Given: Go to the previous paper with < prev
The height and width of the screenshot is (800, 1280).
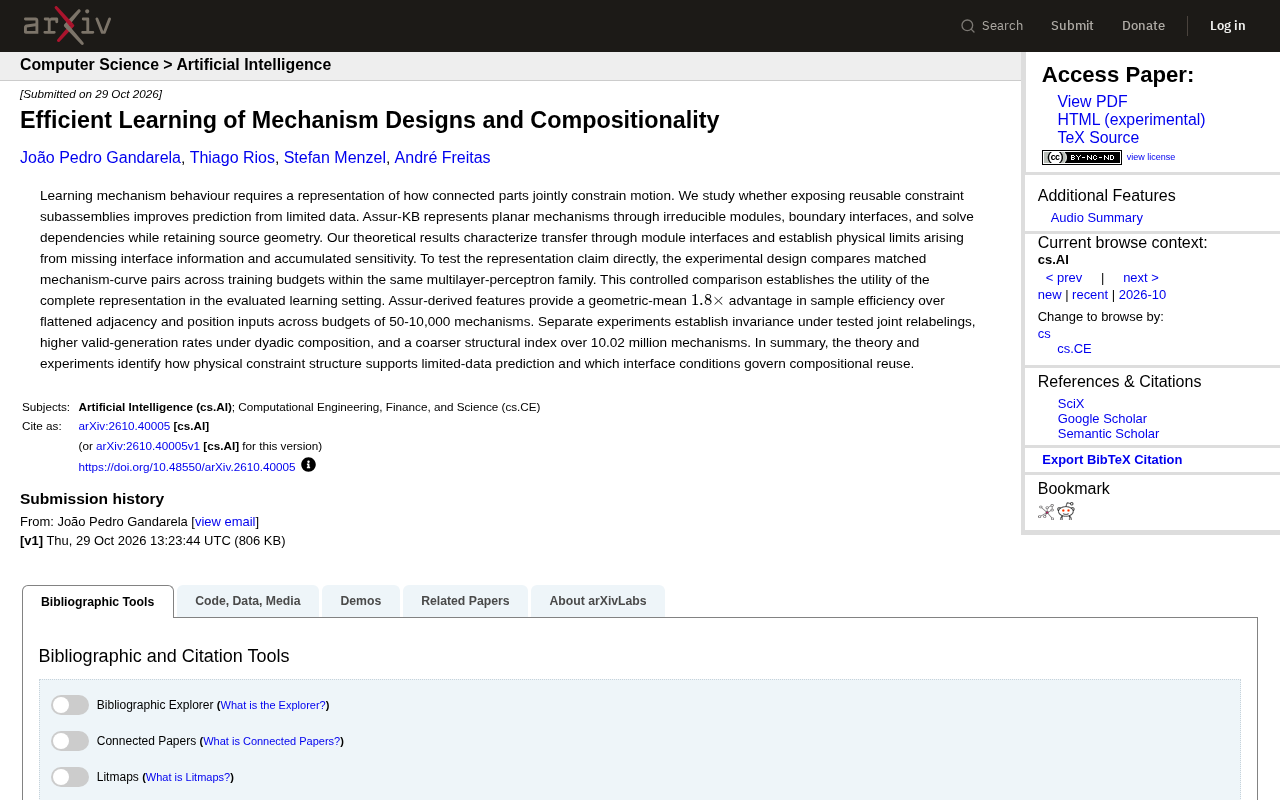Looking at the screenshot, I should [x=1064, y=278].
